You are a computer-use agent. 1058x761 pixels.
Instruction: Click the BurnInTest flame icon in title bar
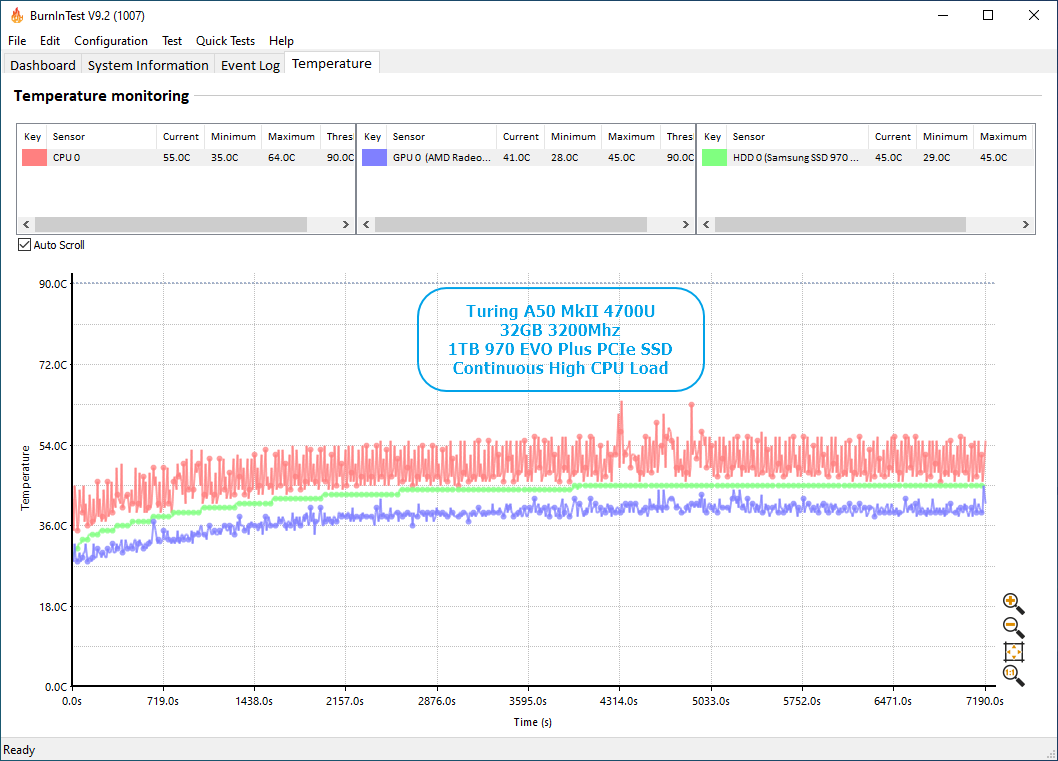[x=17, y=15]
